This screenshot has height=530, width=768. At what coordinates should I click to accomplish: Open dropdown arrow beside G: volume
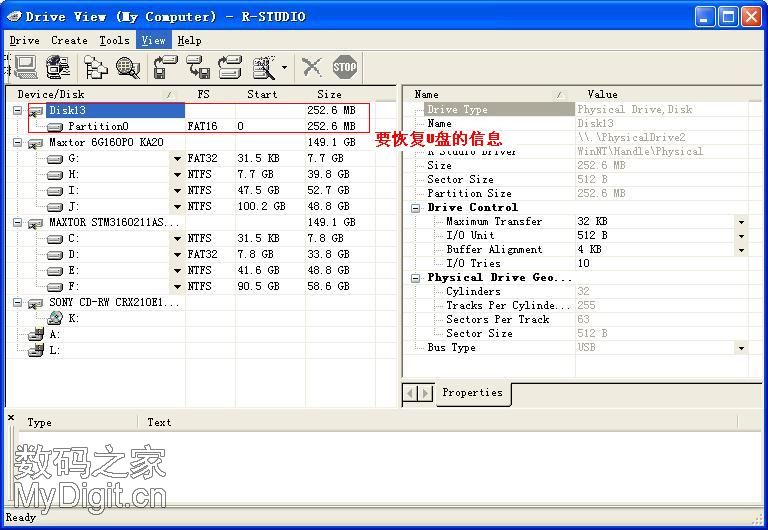click(177, 159)
